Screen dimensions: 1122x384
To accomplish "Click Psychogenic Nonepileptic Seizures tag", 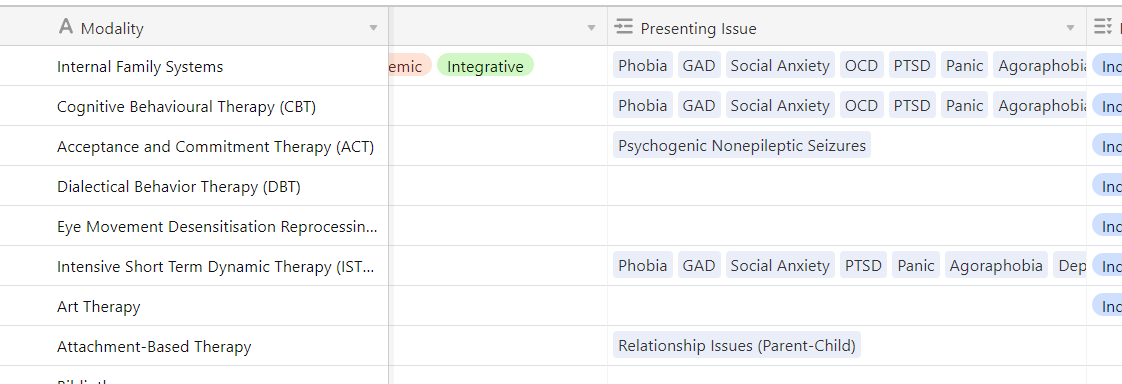I will tap(742, 146).
